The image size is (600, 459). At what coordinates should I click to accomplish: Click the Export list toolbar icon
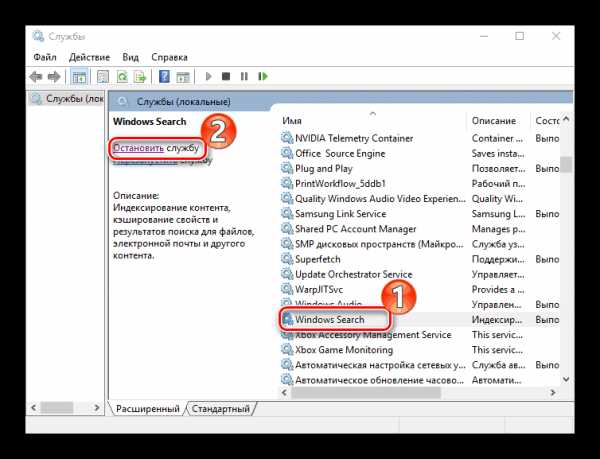(140, 77)
